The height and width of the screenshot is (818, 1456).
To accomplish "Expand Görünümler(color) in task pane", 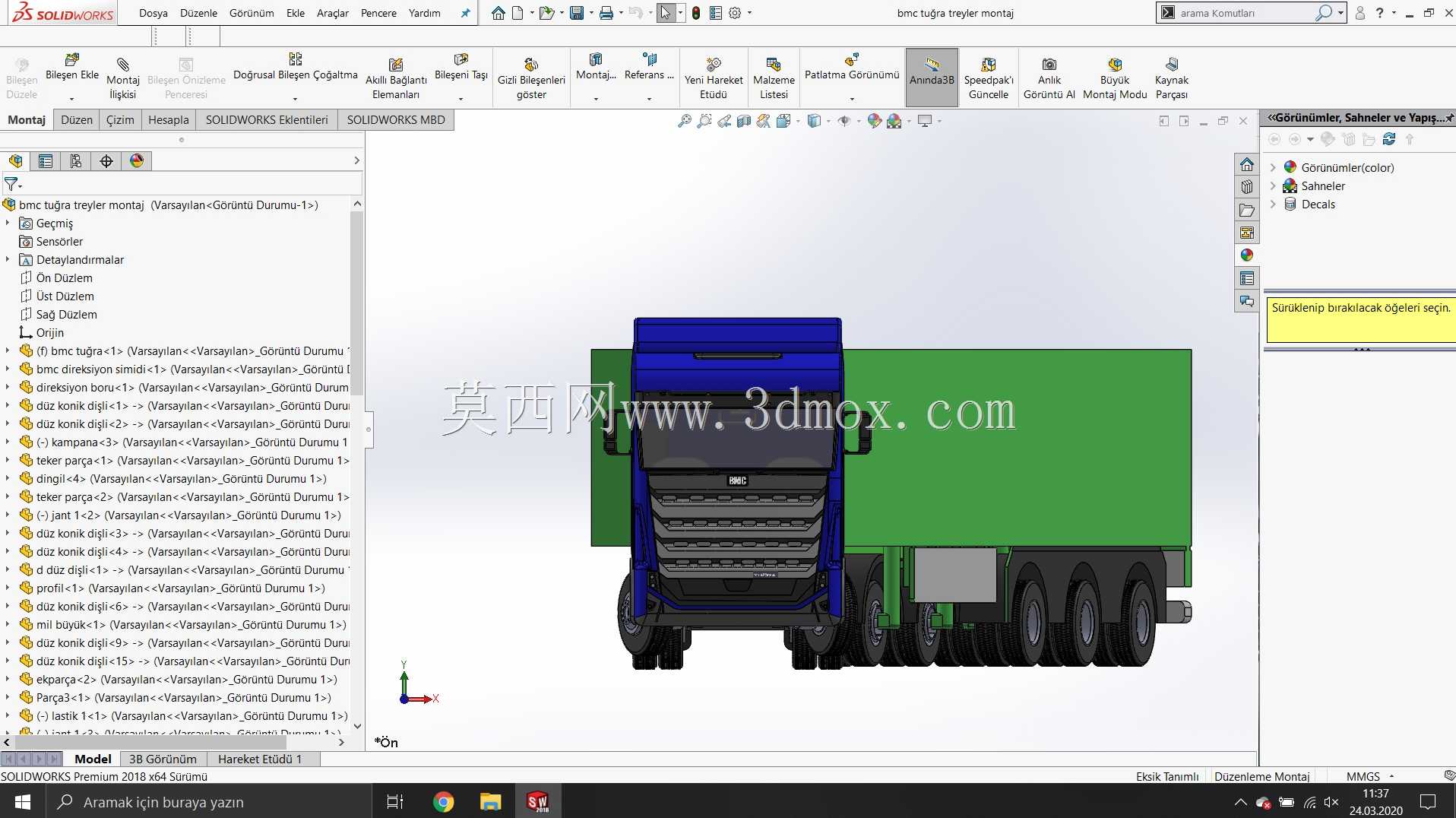I will coord(1274,167).
